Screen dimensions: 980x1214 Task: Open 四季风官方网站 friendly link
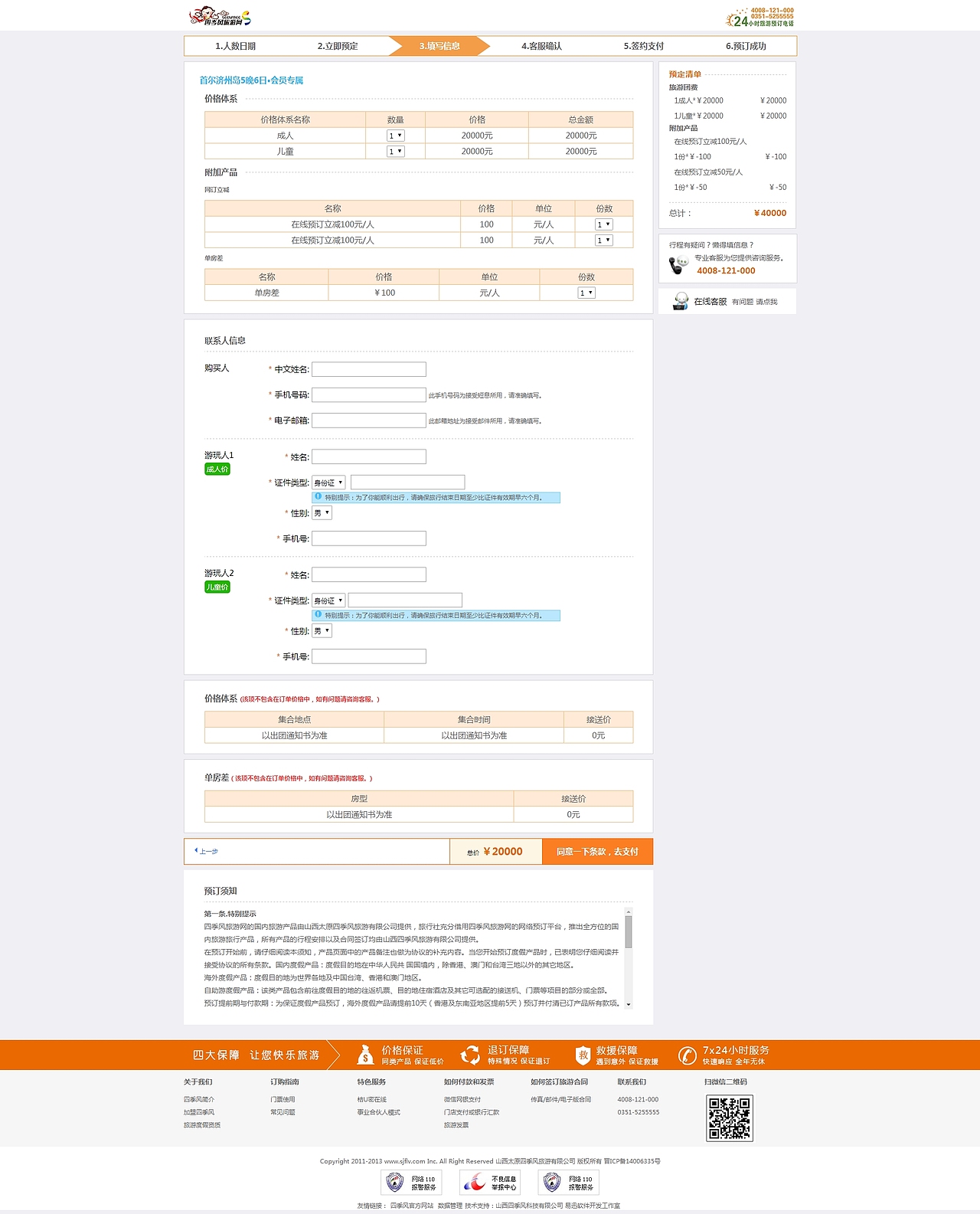pos(412,1206)
